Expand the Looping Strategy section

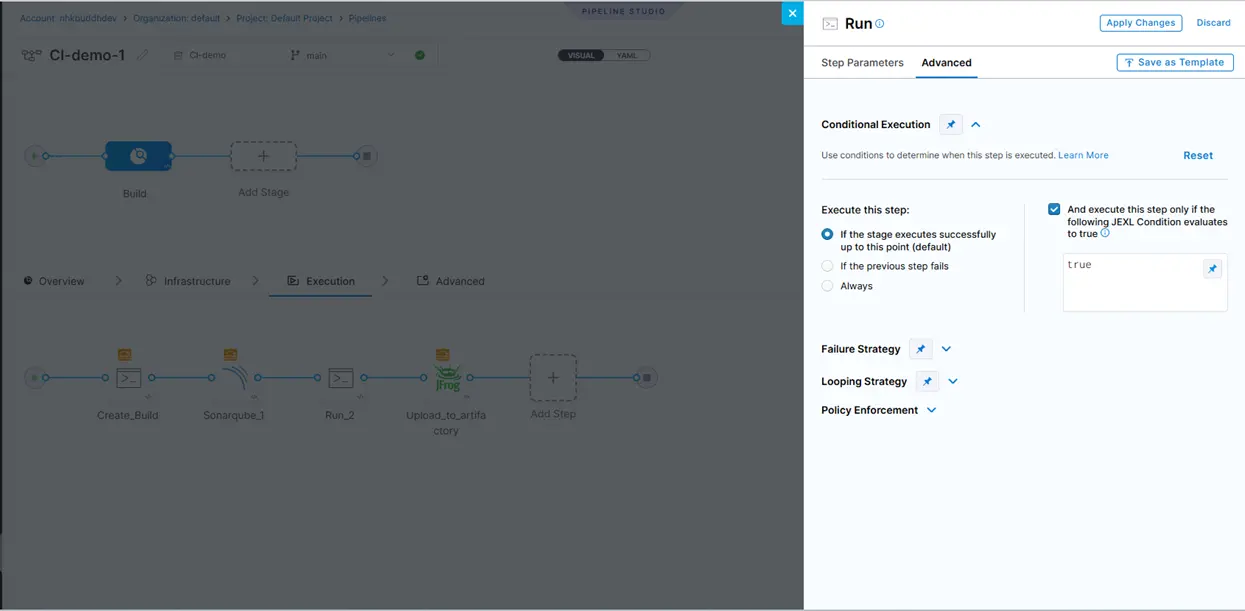(x=953, y=381)
